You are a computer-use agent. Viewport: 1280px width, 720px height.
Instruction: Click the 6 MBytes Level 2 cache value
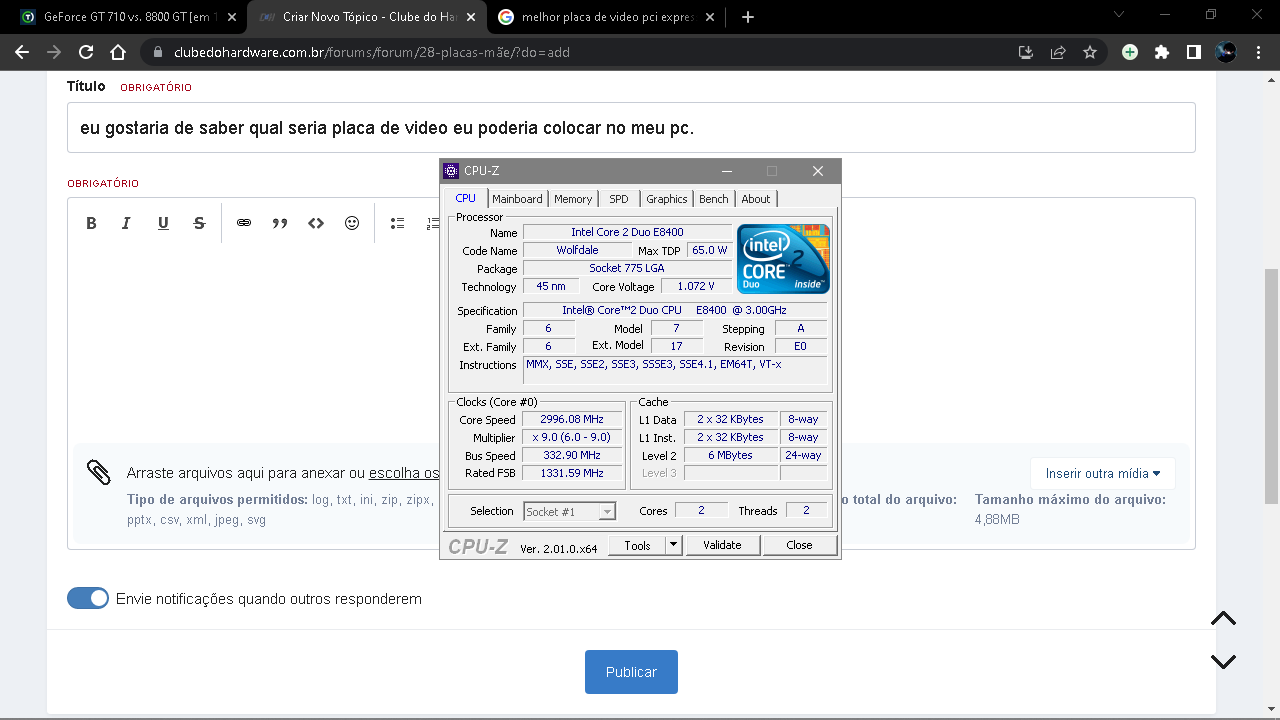(731, 455)
